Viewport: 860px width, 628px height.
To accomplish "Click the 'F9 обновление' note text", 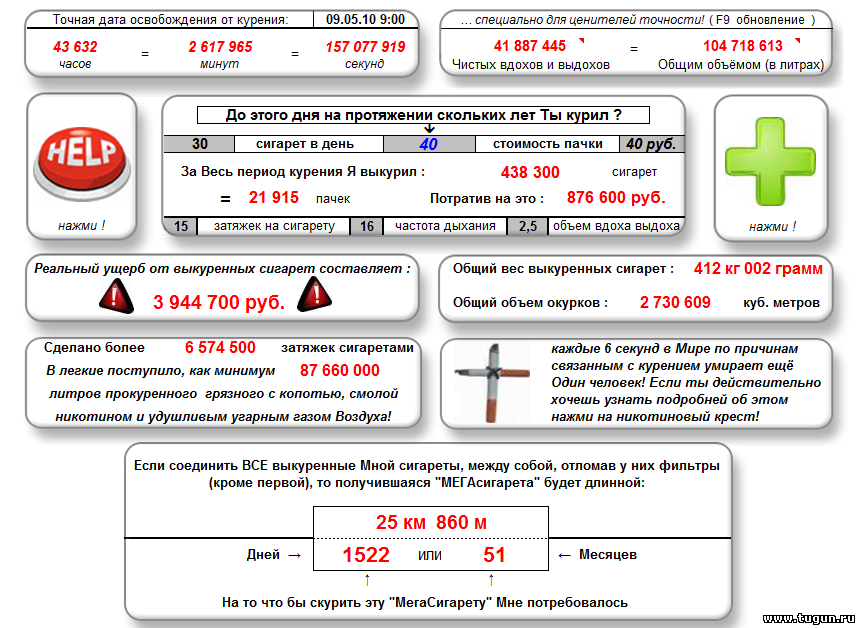I will tap(761, 20).
